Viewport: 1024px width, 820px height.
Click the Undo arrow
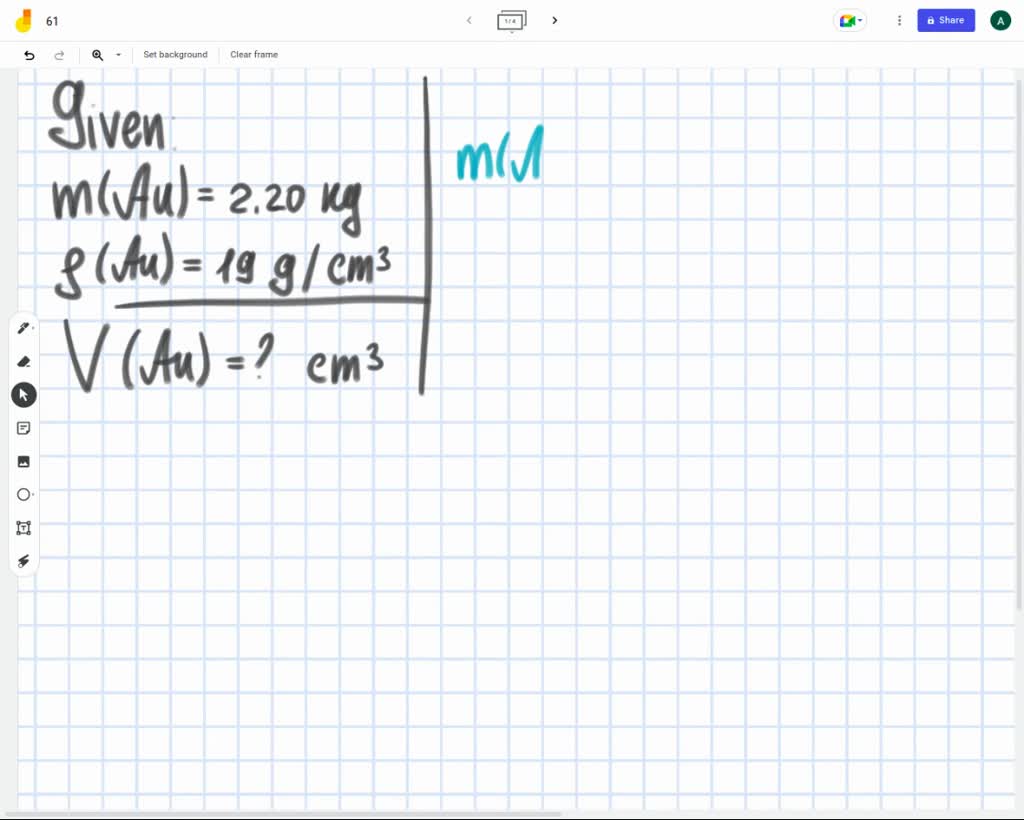(29, 55)
